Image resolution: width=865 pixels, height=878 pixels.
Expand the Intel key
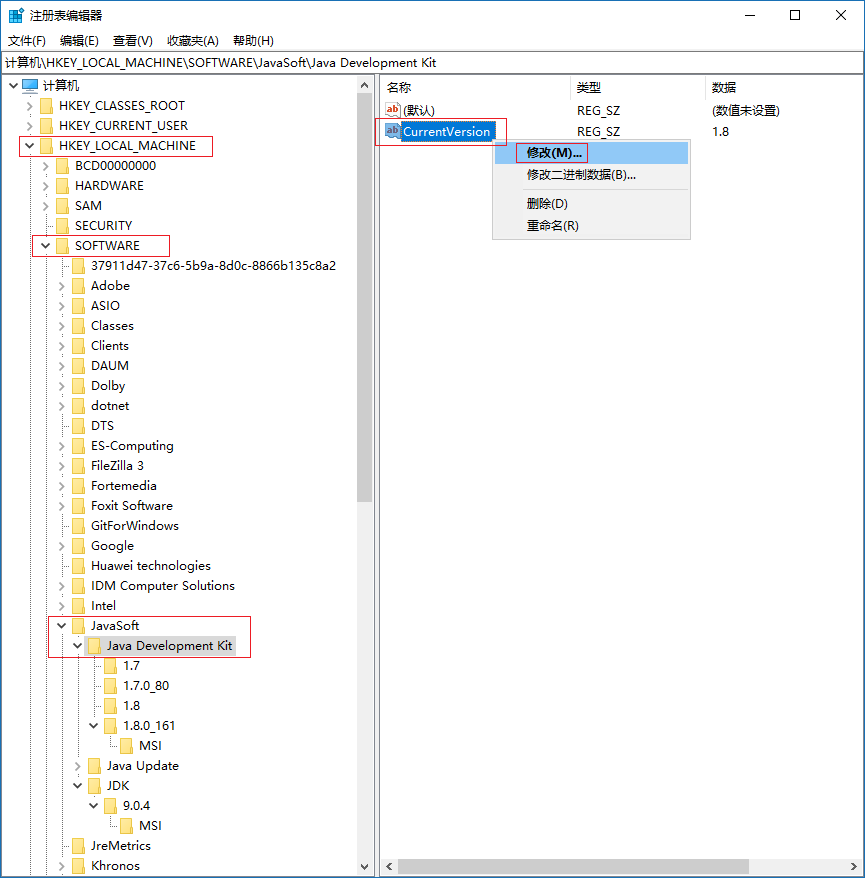click(x=62, y=606)
